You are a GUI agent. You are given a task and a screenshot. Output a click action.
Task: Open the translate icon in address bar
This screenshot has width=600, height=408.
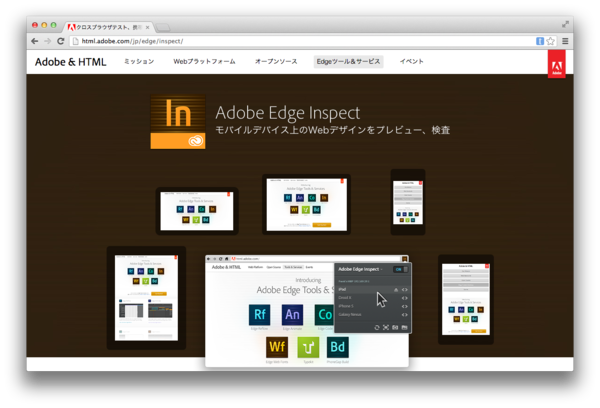pyautogui.click(x=540, y=41)
